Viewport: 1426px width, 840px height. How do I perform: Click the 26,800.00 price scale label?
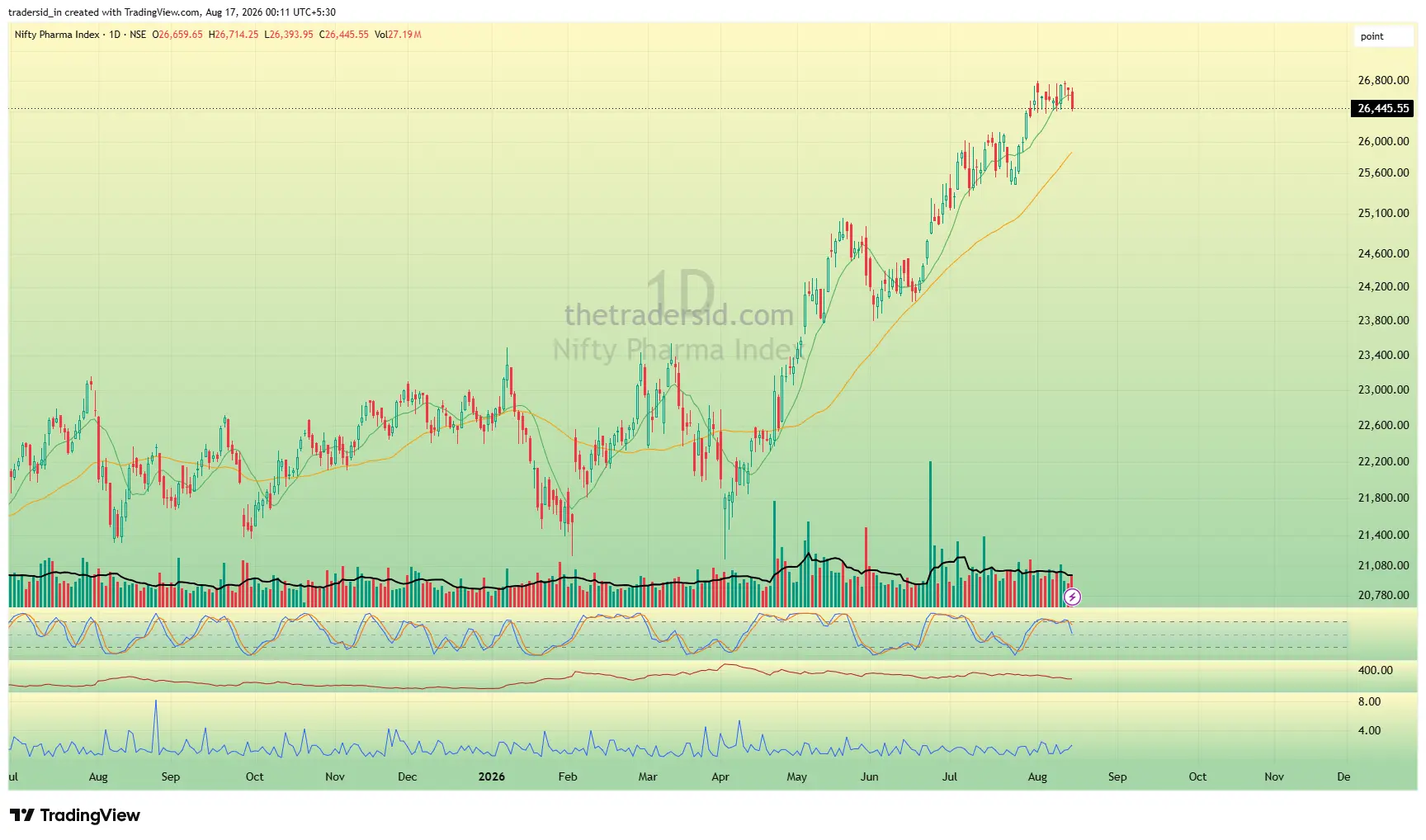(x=1383, y=81)
